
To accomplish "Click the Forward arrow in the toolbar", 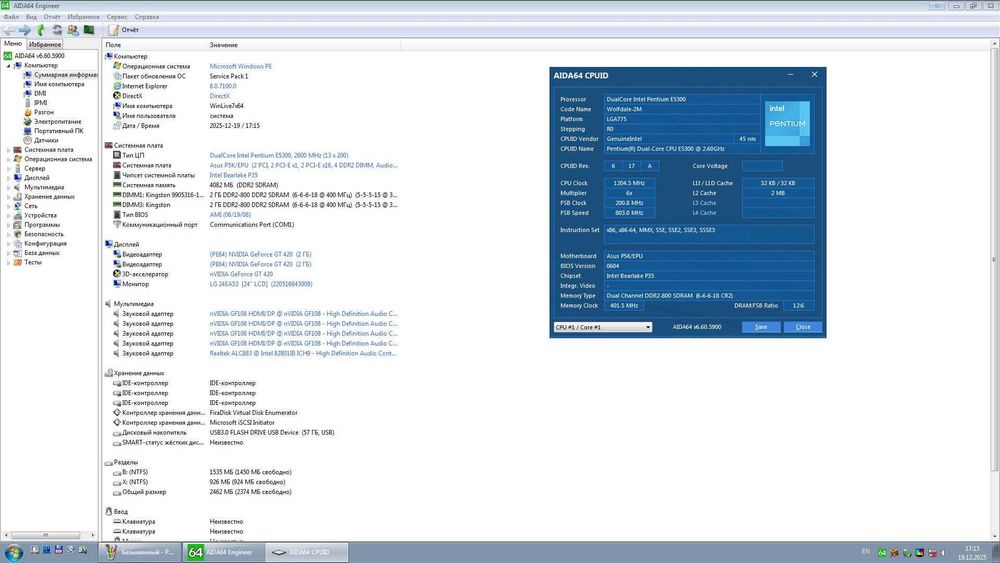I will (x=25, y=30).
